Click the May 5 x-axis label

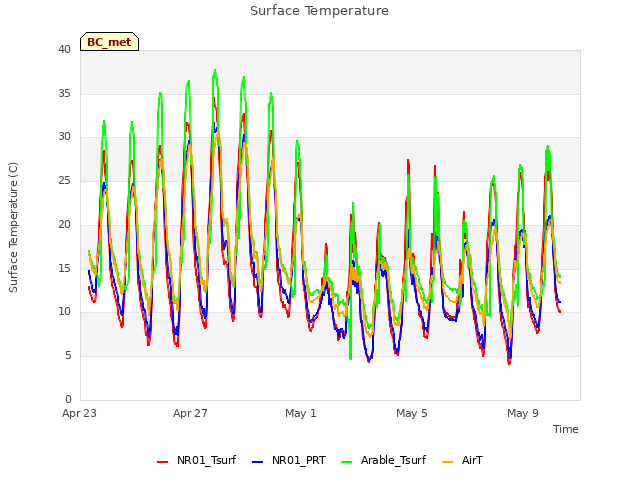pos(412,413)
